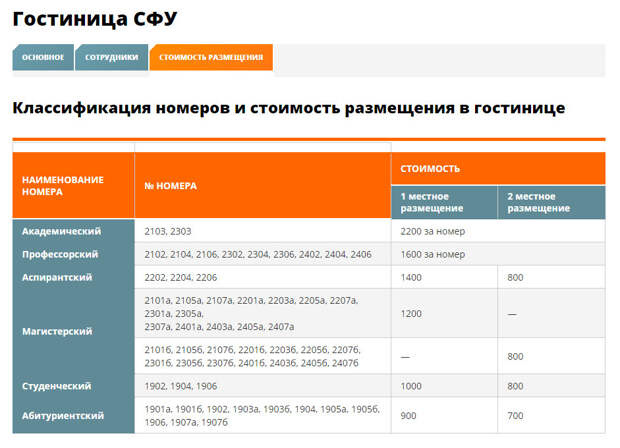Switch to the "Сотрудники" tab
620x448 pixels.
coord(111,58)
